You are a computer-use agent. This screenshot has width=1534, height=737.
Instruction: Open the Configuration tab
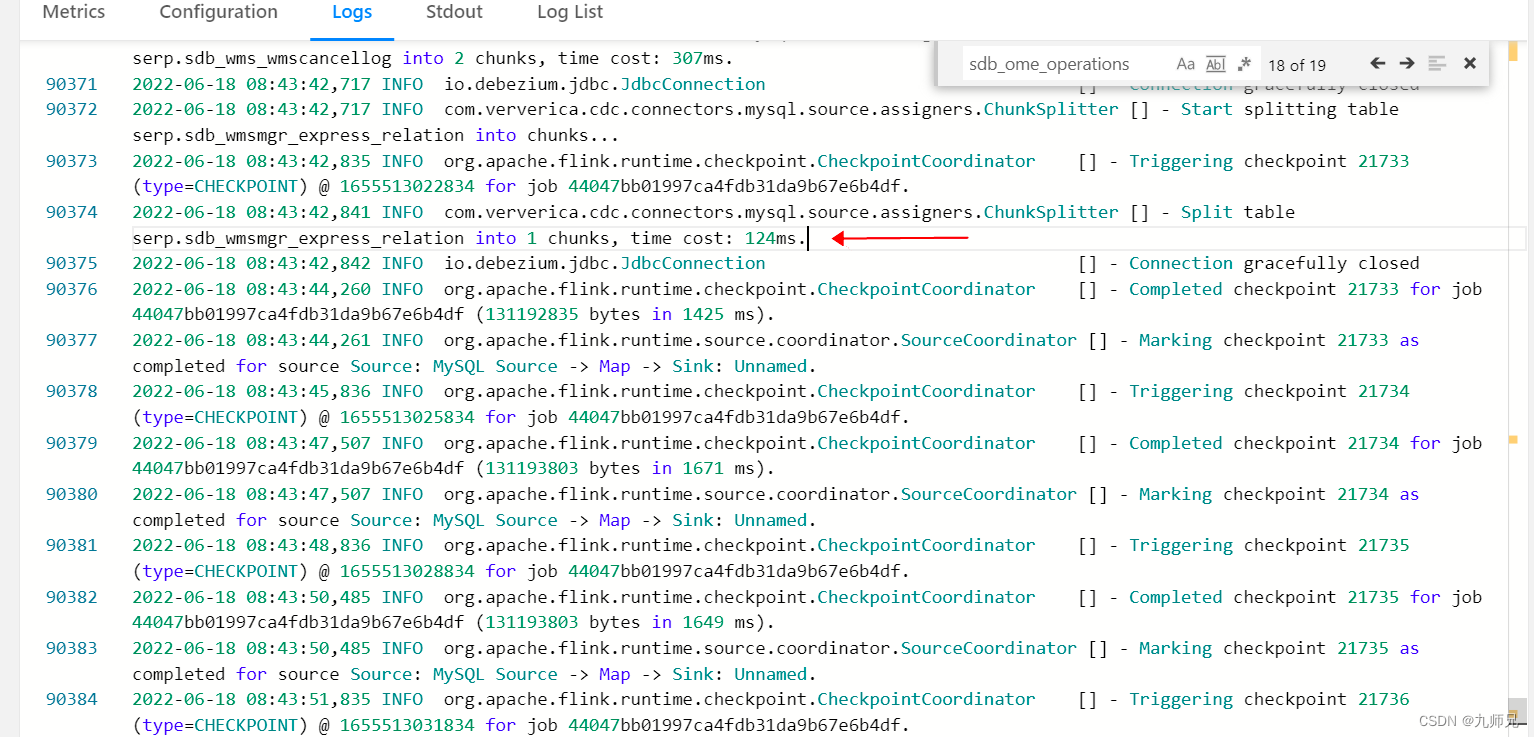218,12
